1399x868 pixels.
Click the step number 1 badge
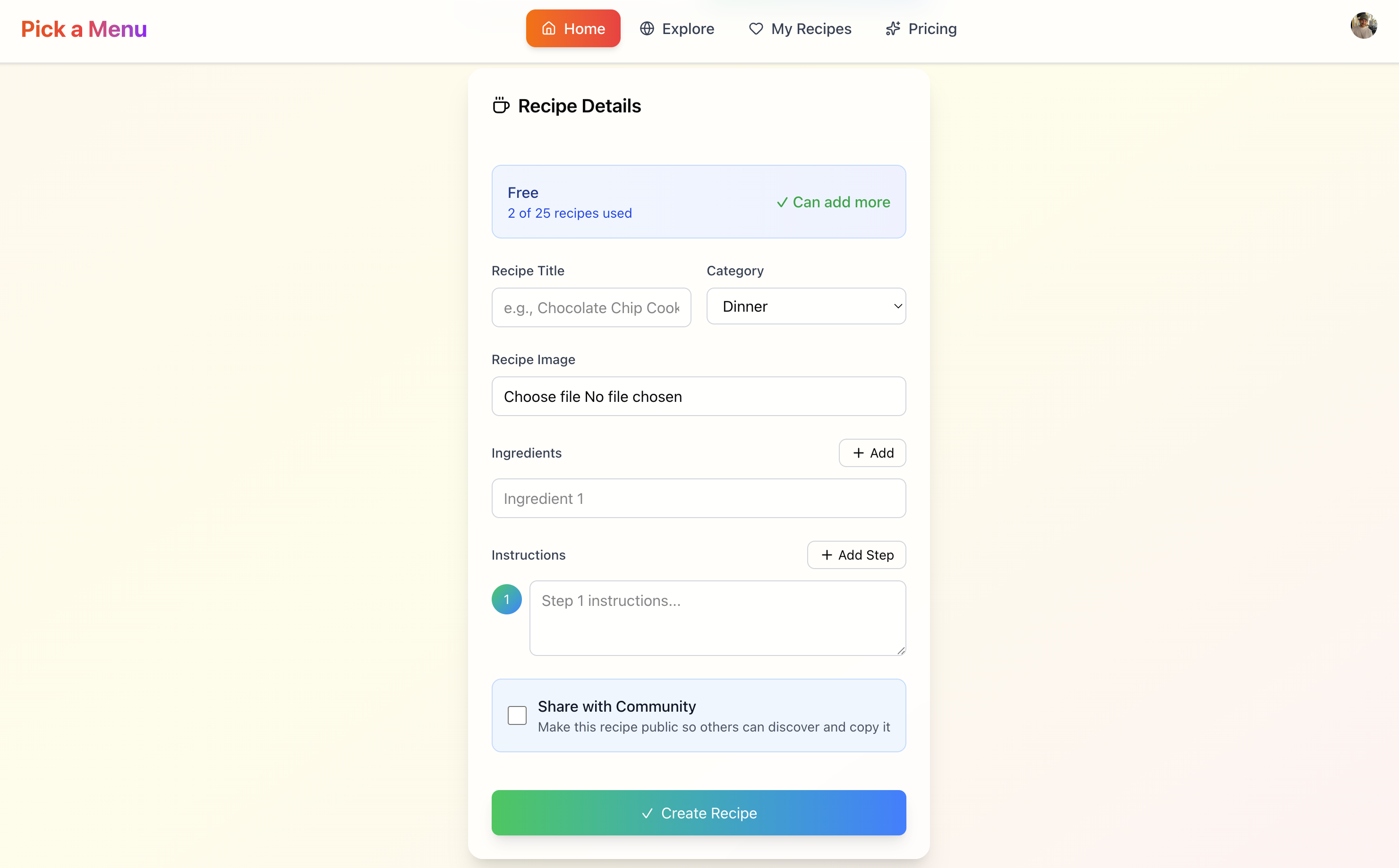[x=506, y=599]
